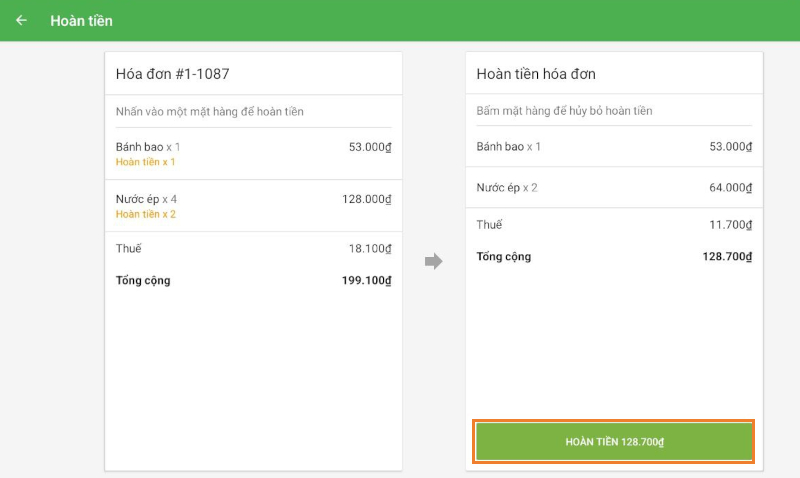Click the 53.000₫ price in original invoice
This screenshot has height=478, width=800.
point(369,147)
